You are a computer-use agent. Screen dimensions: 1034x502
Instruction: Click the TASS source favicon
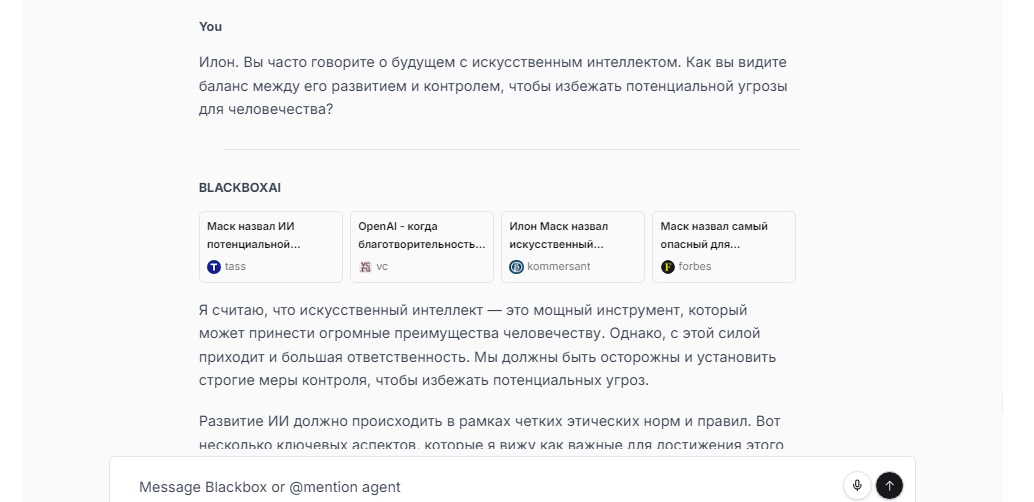[x=214, y=267]
